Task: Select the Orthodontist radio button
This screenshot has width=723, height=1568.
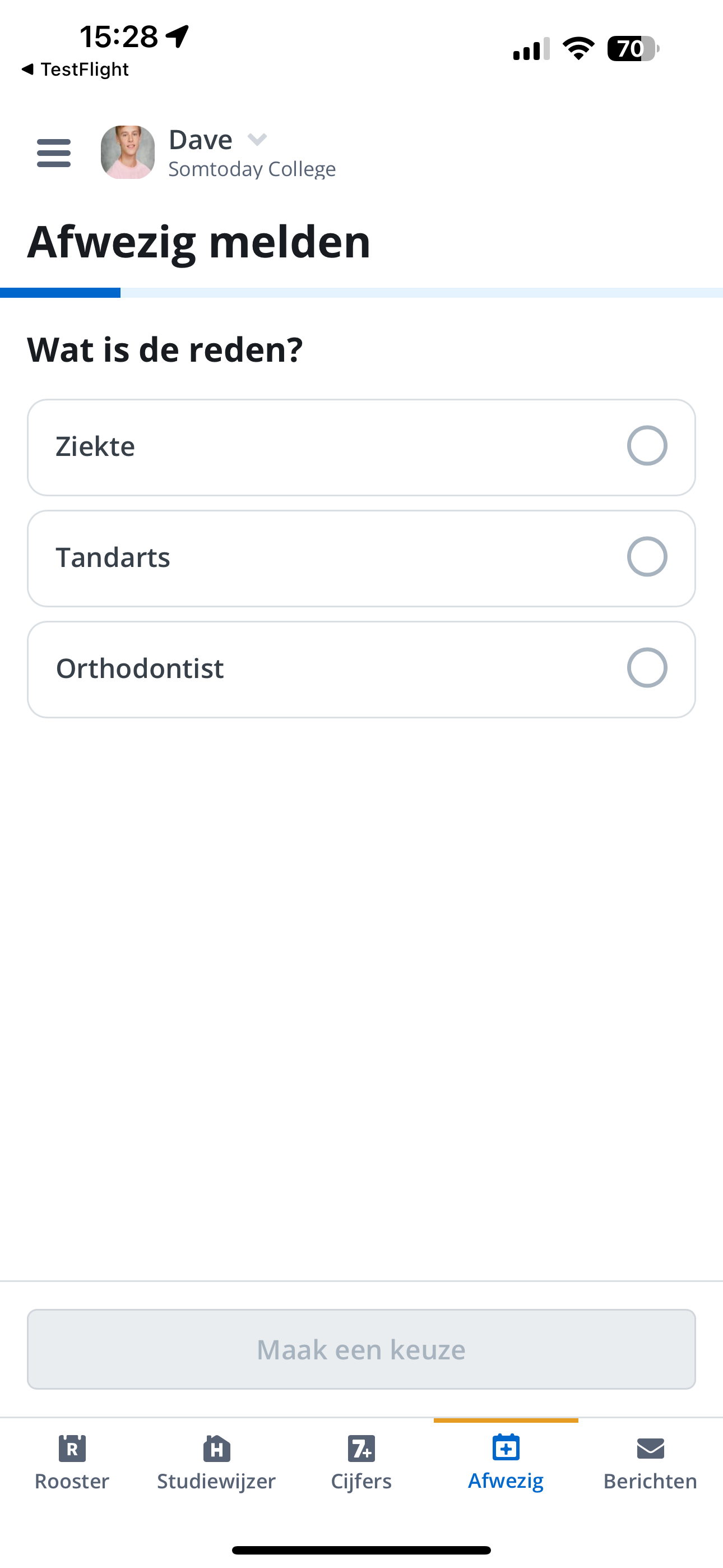Action: click(x=647, y=668)
